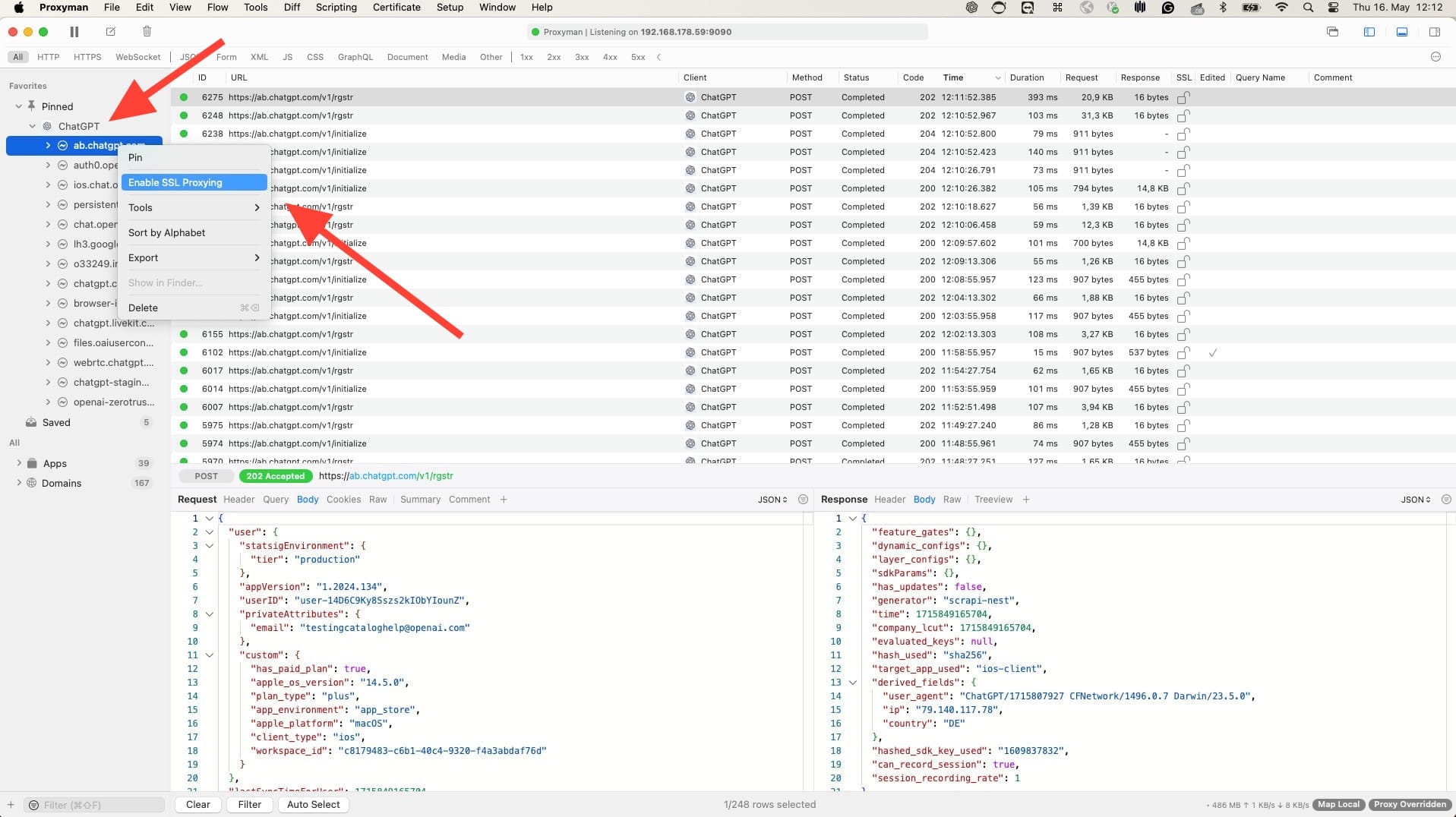Click the Auto Select button
Image resolution: width=1456 pixels, height=817 pixels.
pyautogui.click(x=313, y=804)
